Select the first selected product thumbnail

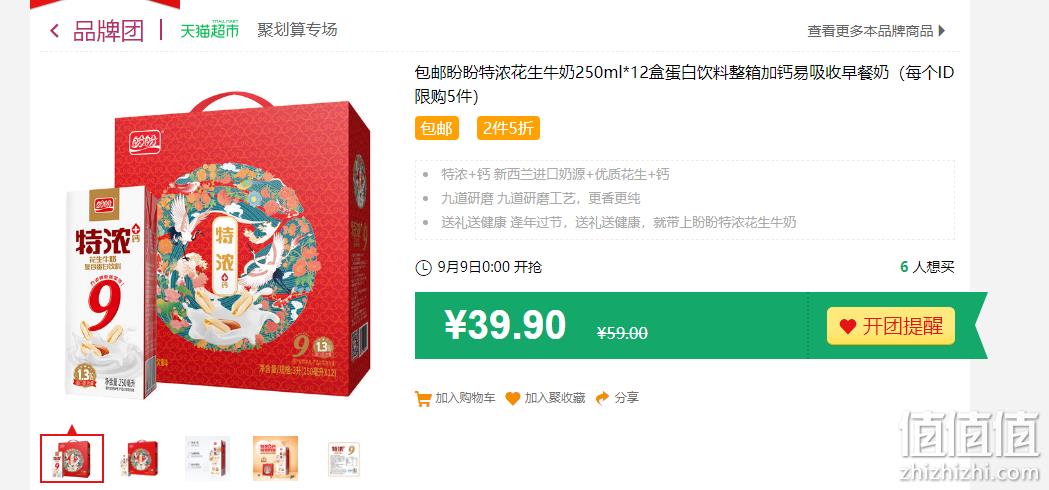coord(72,459)
